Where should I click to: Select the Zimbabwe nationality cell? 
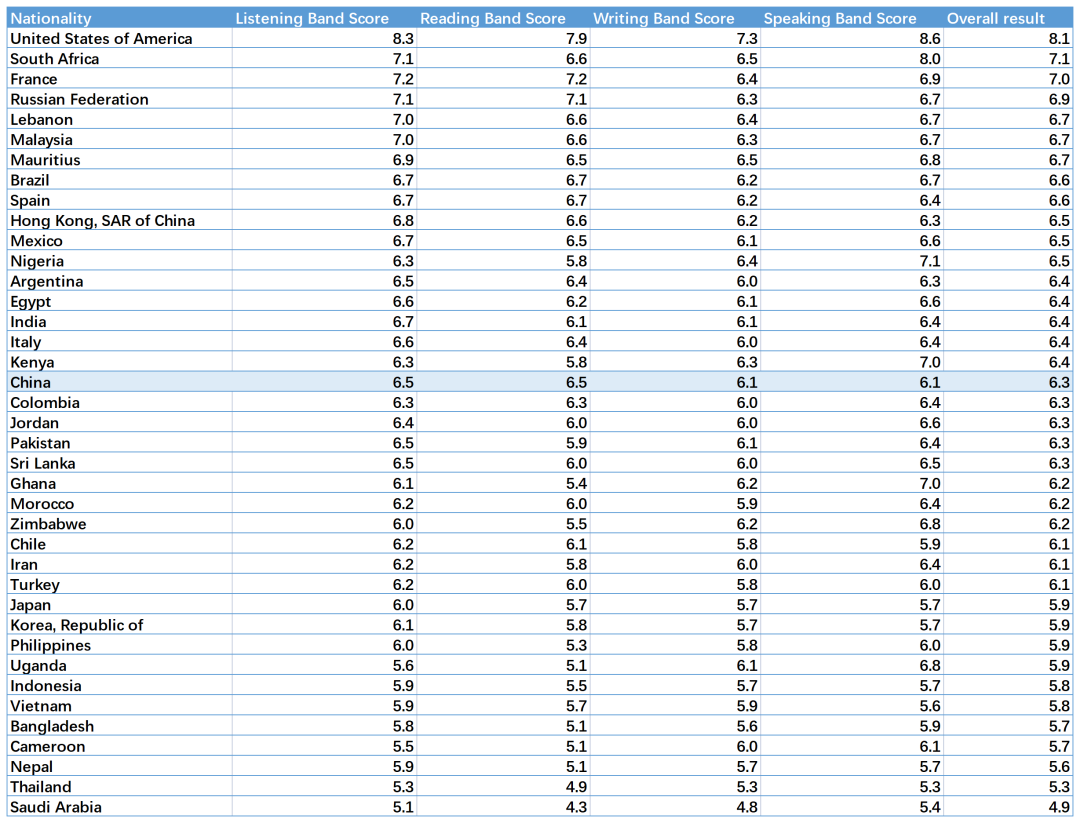coord(48,524)
